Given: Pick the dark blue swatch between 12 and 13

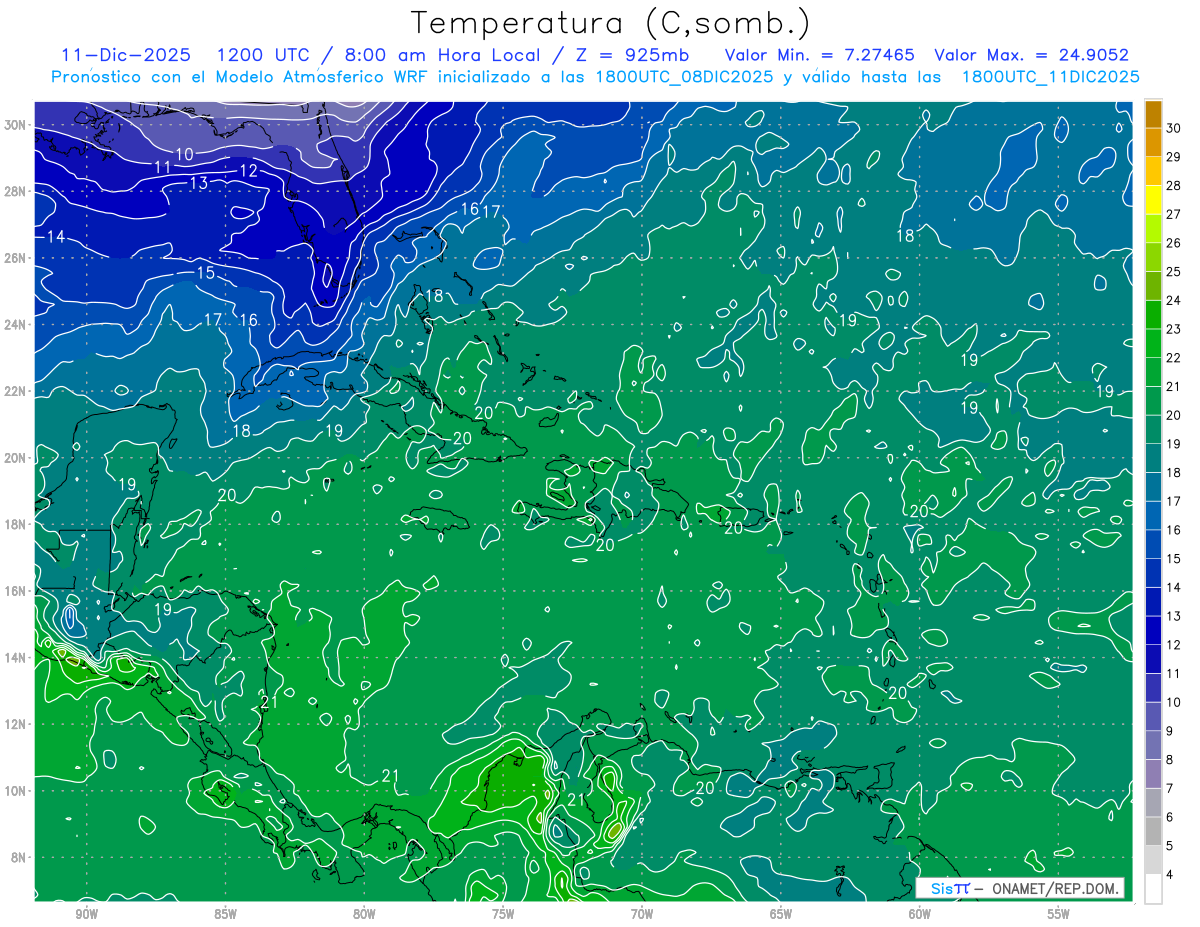Looking at the screenshot, I should pos(1153,631).
